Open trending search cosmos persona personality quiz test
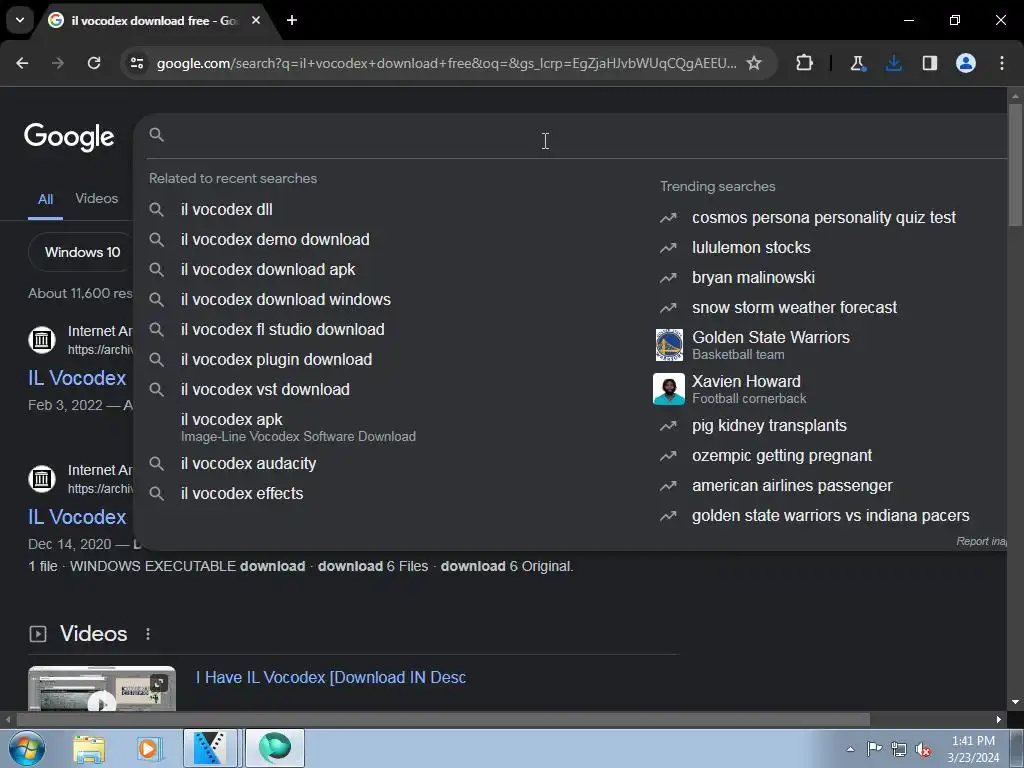Screen dimensions: 1024x768 [824, 217]
